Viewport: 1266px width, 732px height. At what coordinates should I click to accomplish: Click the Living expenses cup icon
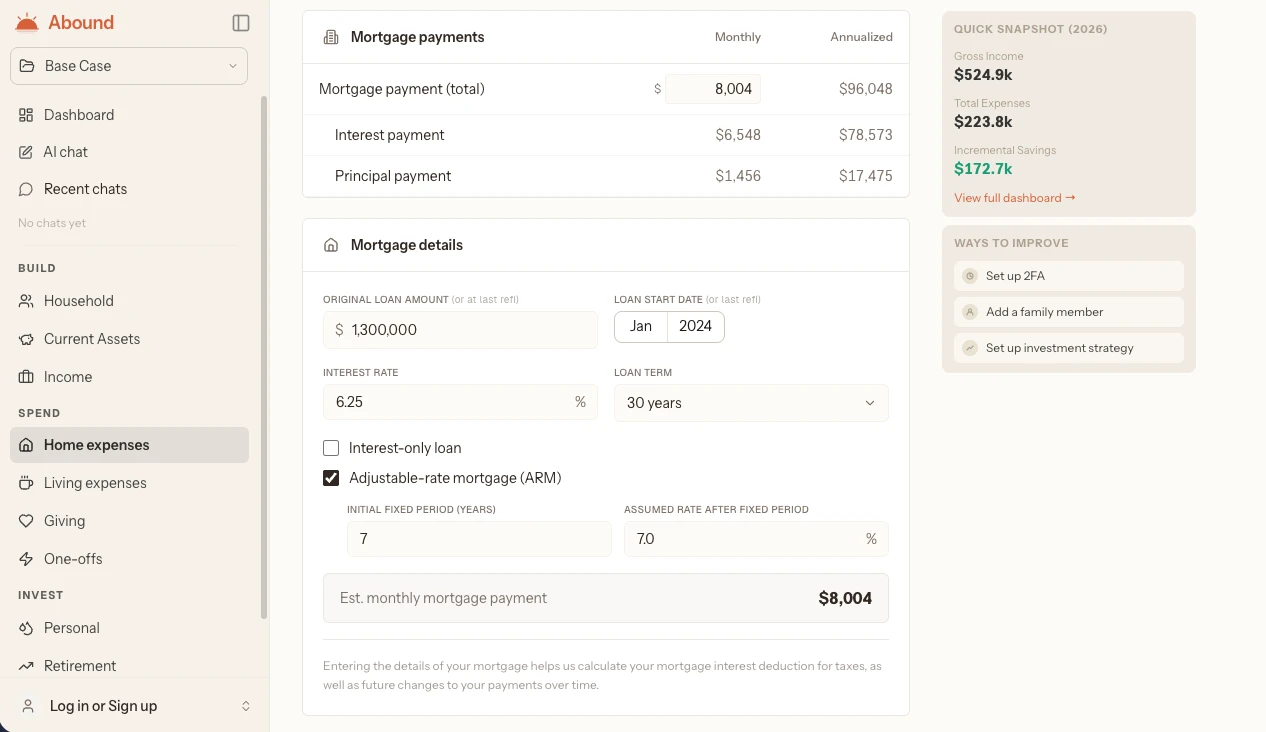26,483
